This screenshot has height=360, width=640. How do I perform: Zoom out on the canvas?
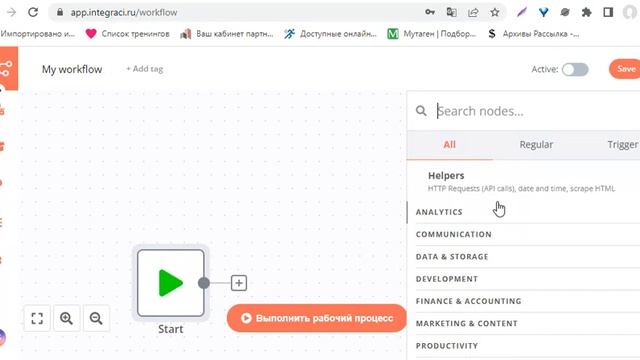(x=96, y=318)
